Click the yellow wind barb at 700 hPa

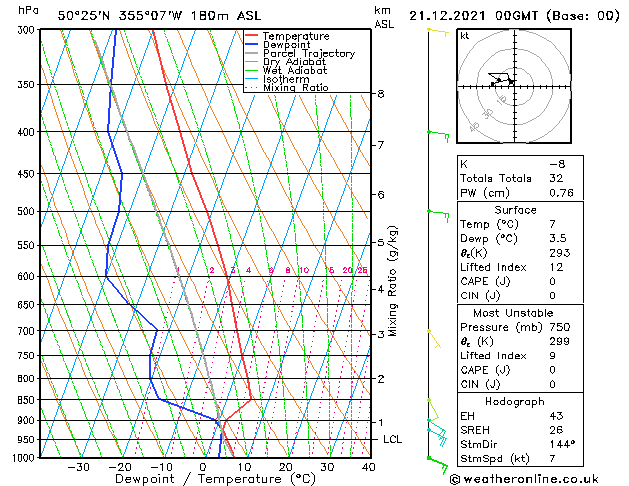[434, 339]
